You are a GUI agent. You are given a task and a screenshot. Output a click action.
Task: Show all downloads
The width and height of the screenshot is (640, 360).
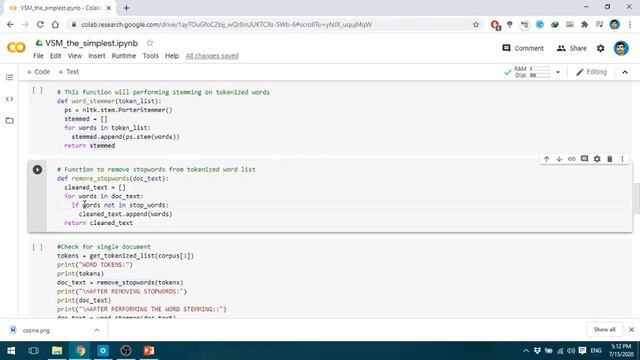604,329
